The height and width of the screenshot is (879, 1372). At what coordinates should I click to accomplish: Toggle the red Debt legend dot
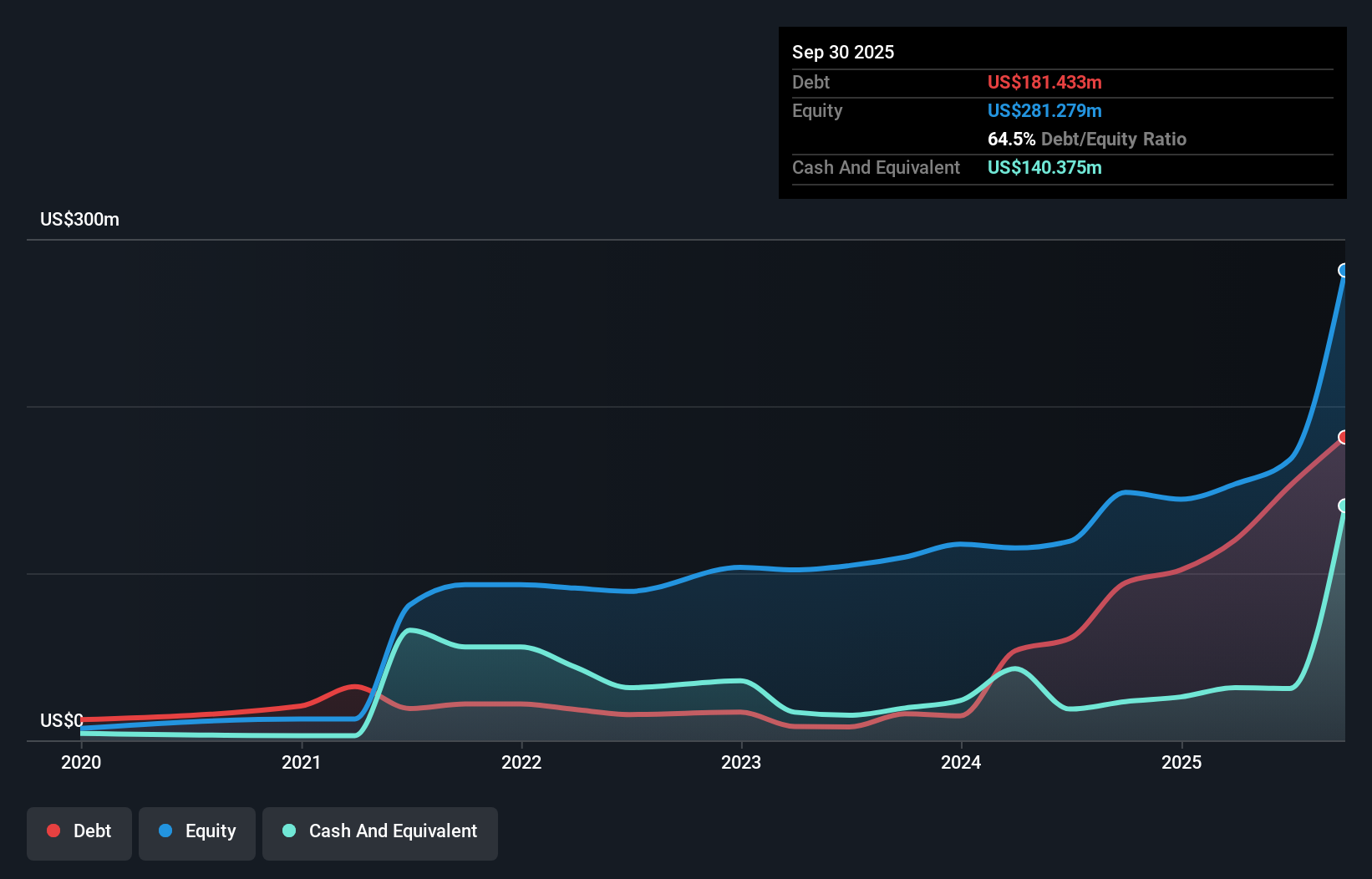pyautogui.click(x=52, y=831)
